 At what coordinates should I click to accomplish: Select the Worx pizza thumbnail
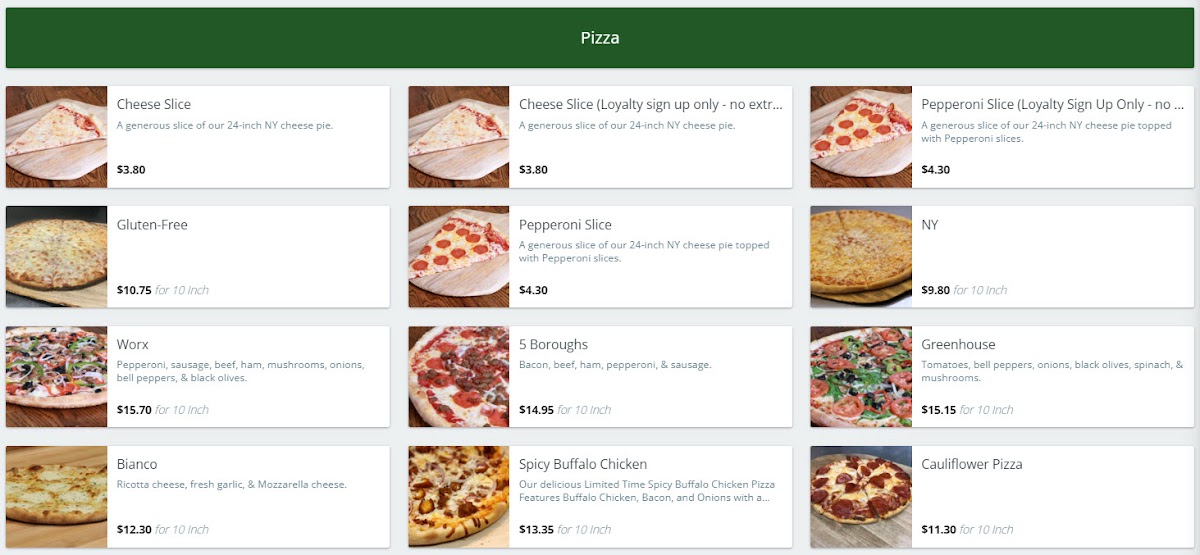click(56, 377)
